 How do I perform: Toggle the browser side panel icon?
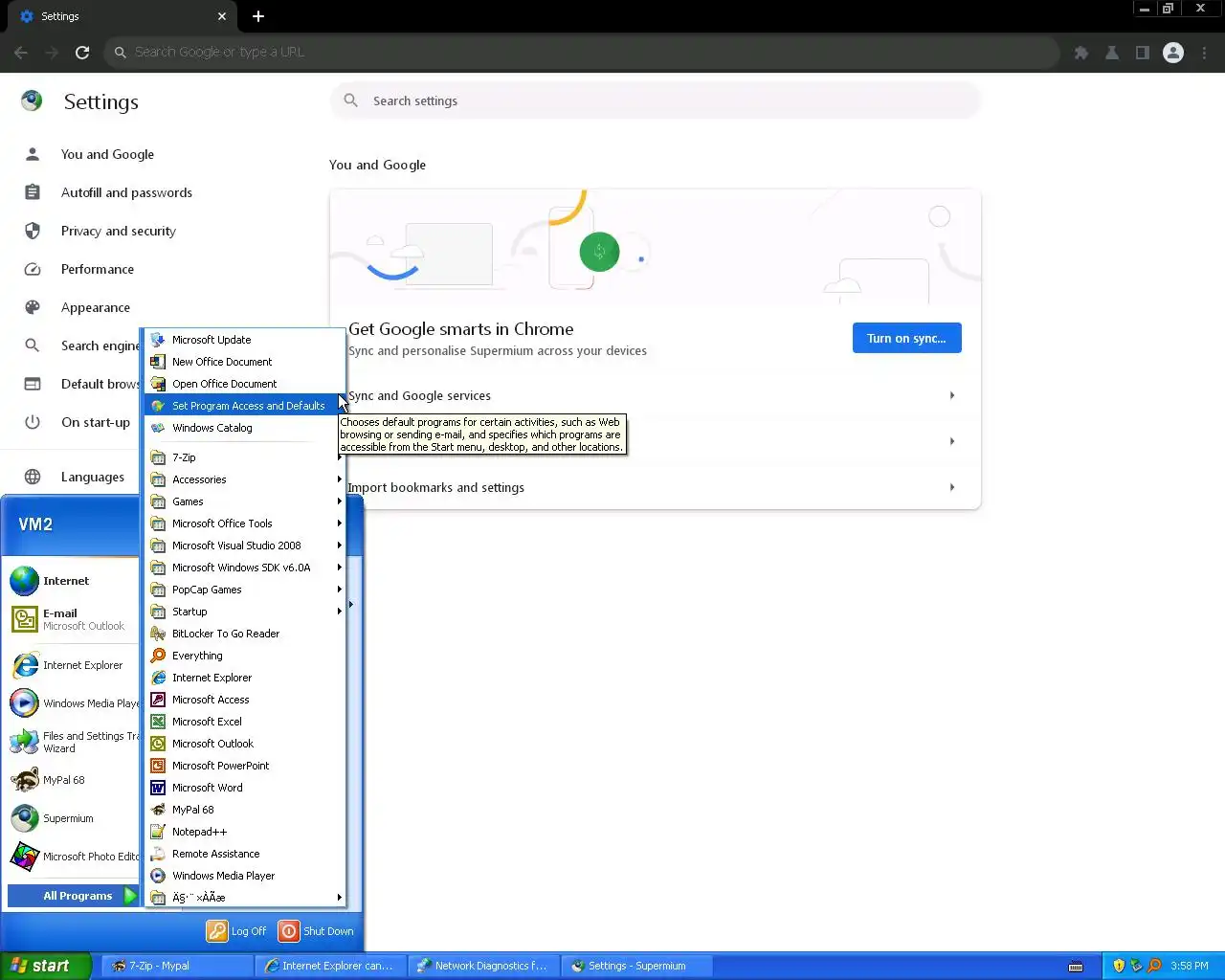point(1143,53)
